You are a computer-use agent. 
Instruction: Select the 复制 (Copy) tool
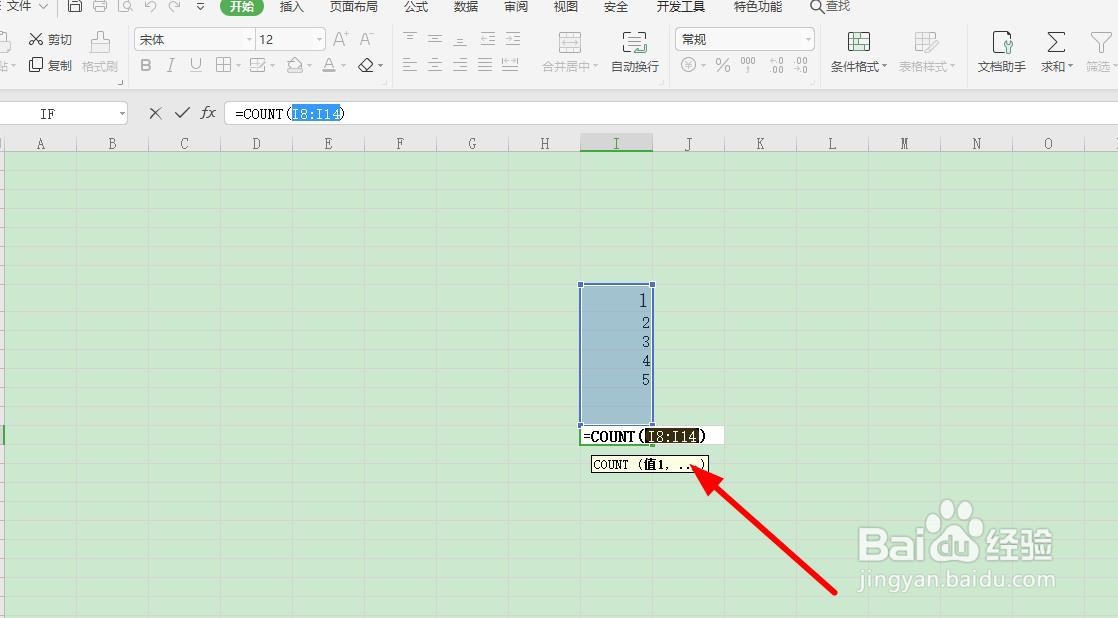click(x=50, y=65)
